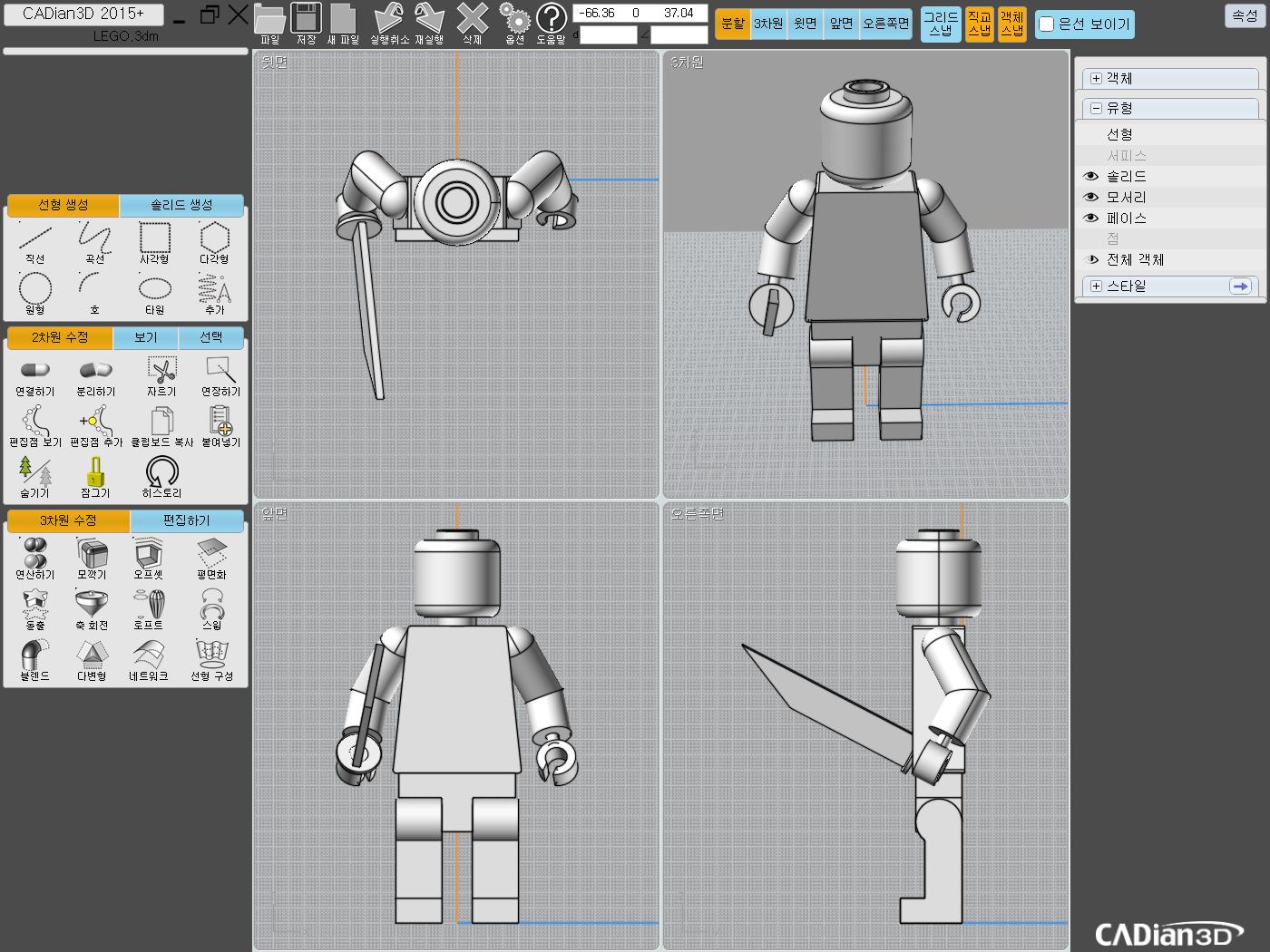Lock objects with 잠그기 padlock
Image resolution: width=1270 pixels, height=952 pixels.
[x=95, y=475]
